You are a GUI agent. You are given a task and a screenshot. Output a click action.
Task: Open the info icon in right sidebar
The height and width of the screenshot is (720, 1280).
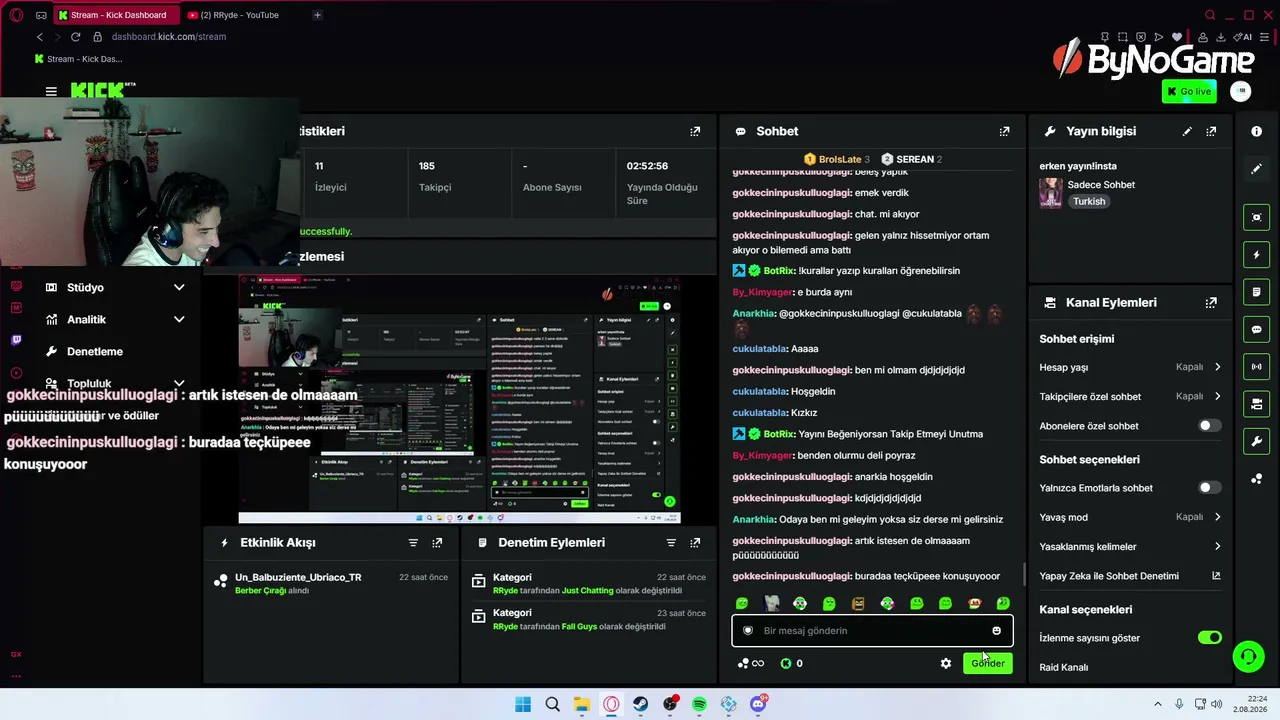click(1256, 131)
